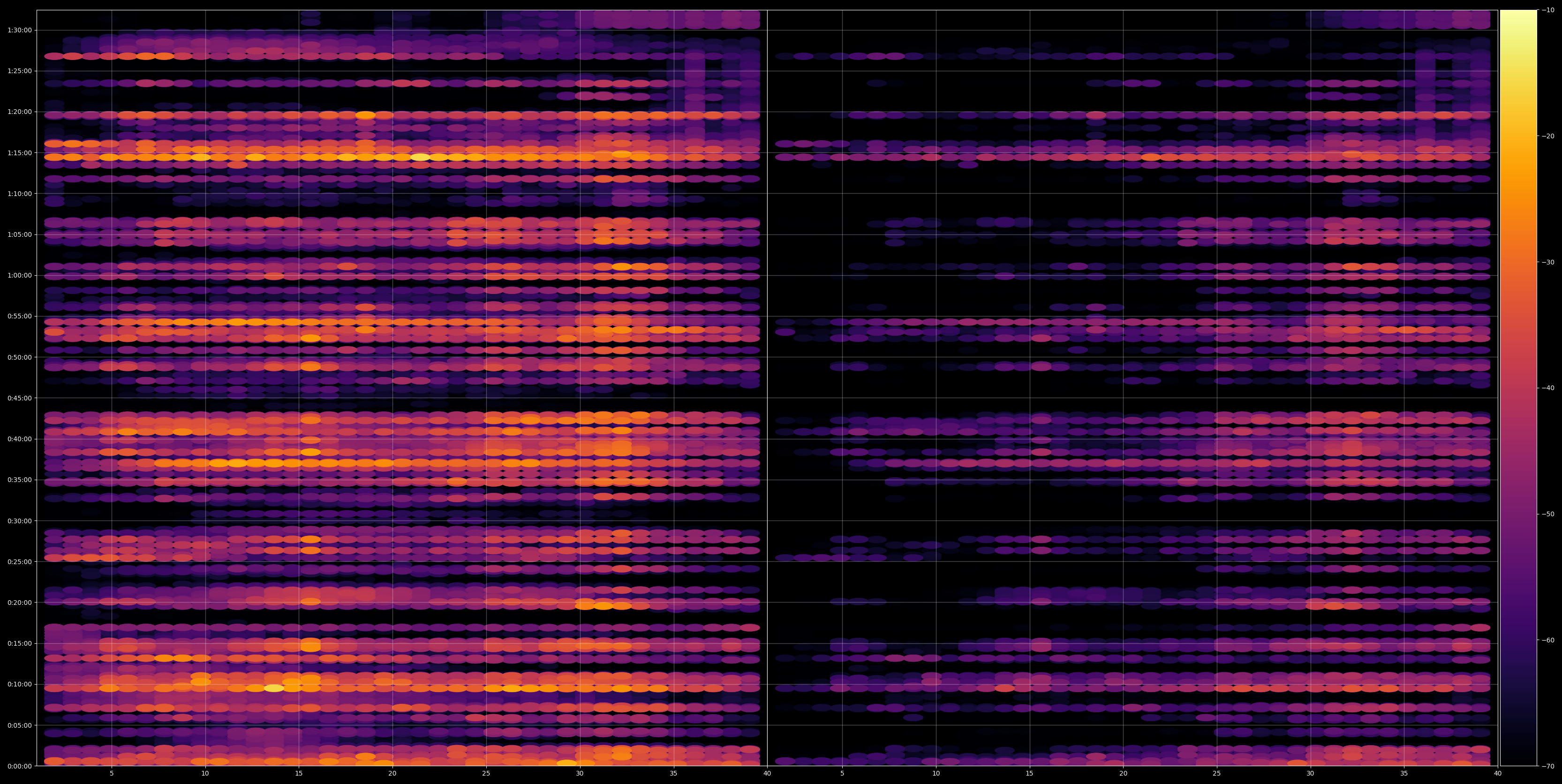Image resolution: width=1562 pixels, height=784 pixels.
Task: Pick the 0:45:00 y-axis tick label
Action: tap(19, 398)
